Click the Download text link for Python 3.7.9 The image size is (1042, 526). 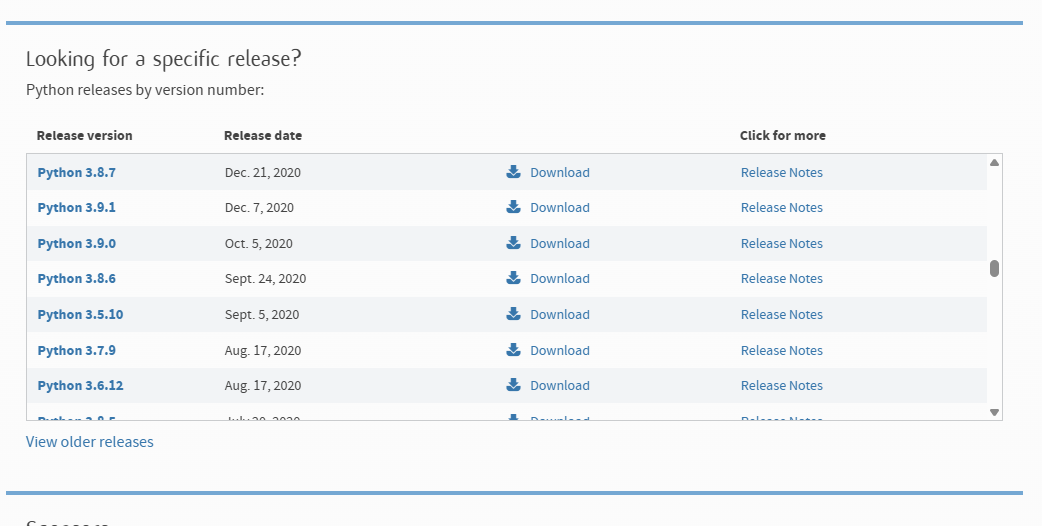[560, 351]
